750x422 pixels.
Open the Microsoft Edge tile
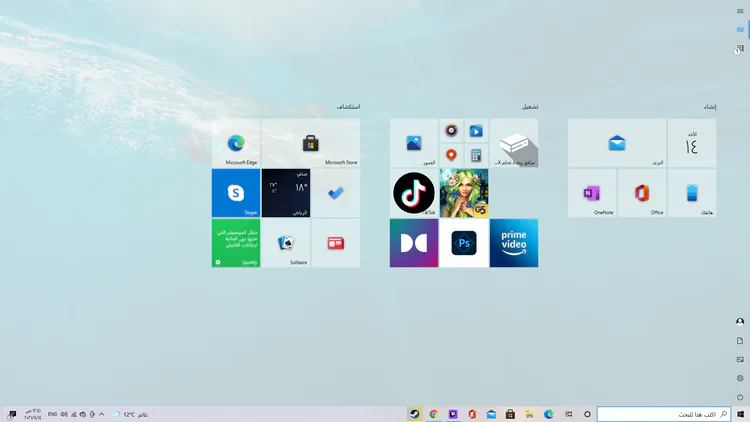236,143
